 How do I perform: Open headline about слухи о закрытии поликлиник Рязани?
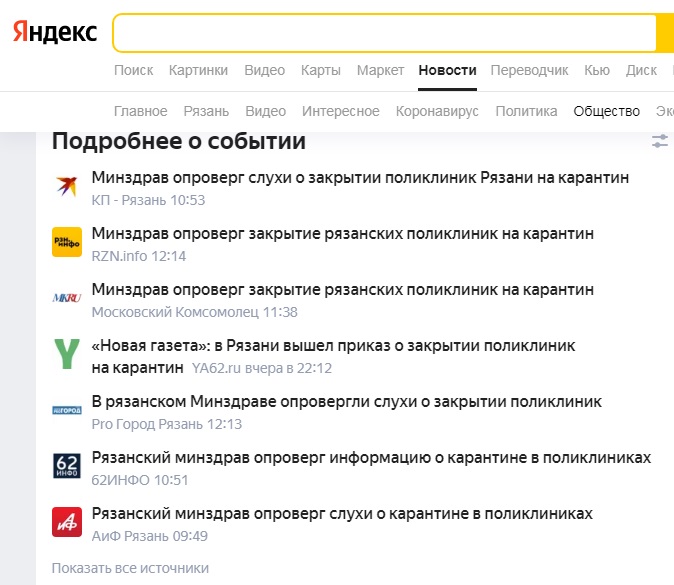click(x=360, y=178)
